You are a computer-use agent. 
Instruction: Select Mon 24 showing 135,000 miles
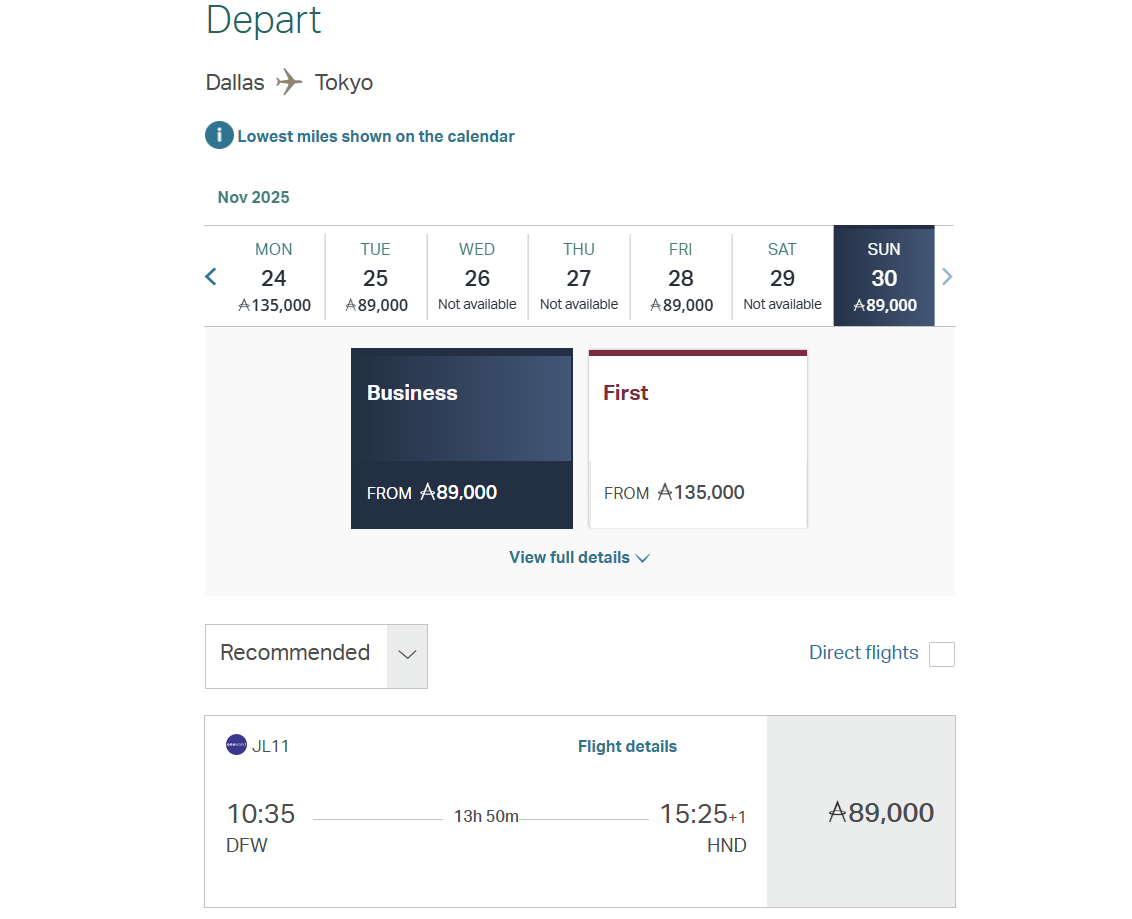273,276
